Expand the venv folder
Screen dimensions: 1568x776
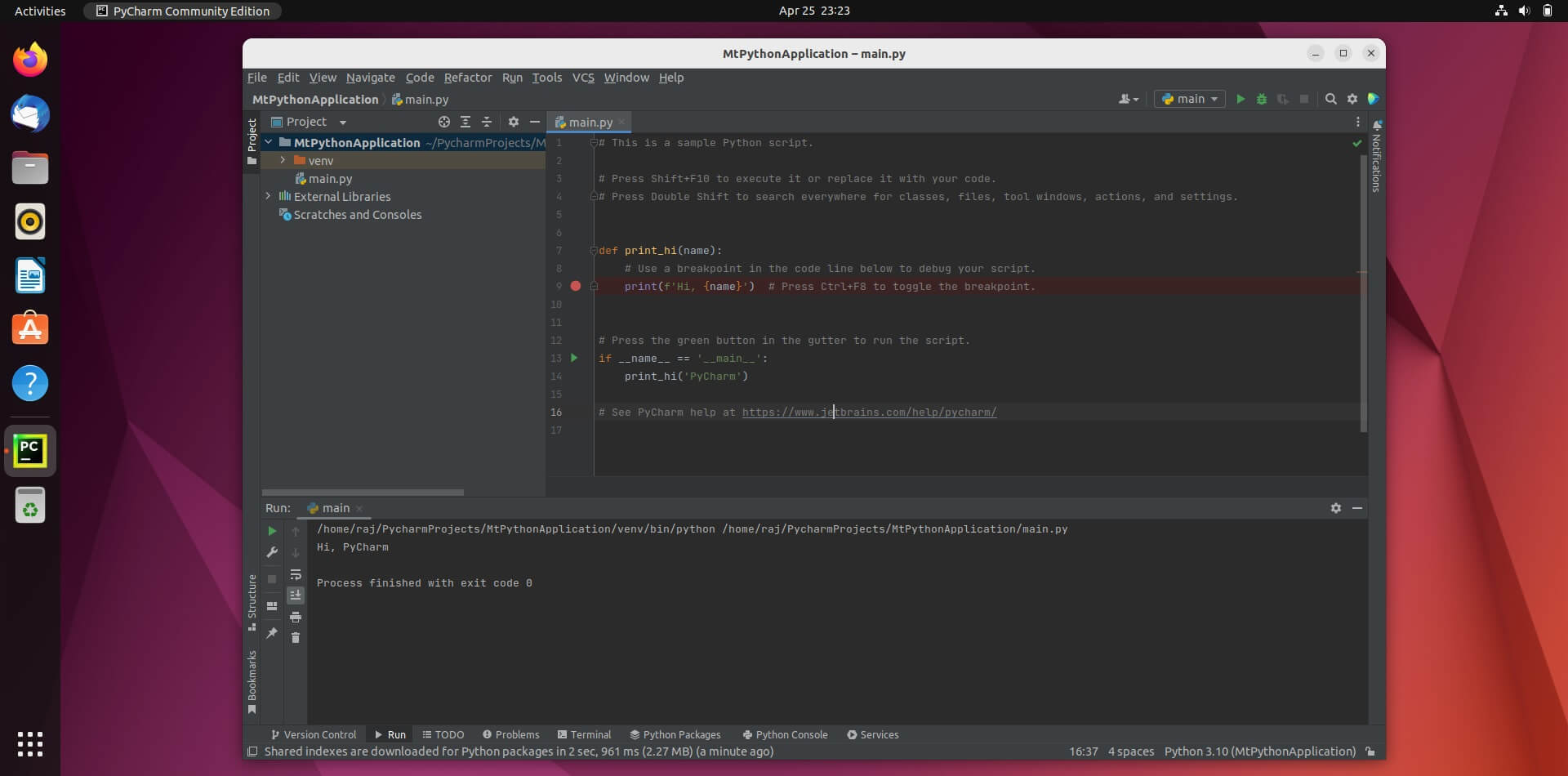[x=283, y=160]
